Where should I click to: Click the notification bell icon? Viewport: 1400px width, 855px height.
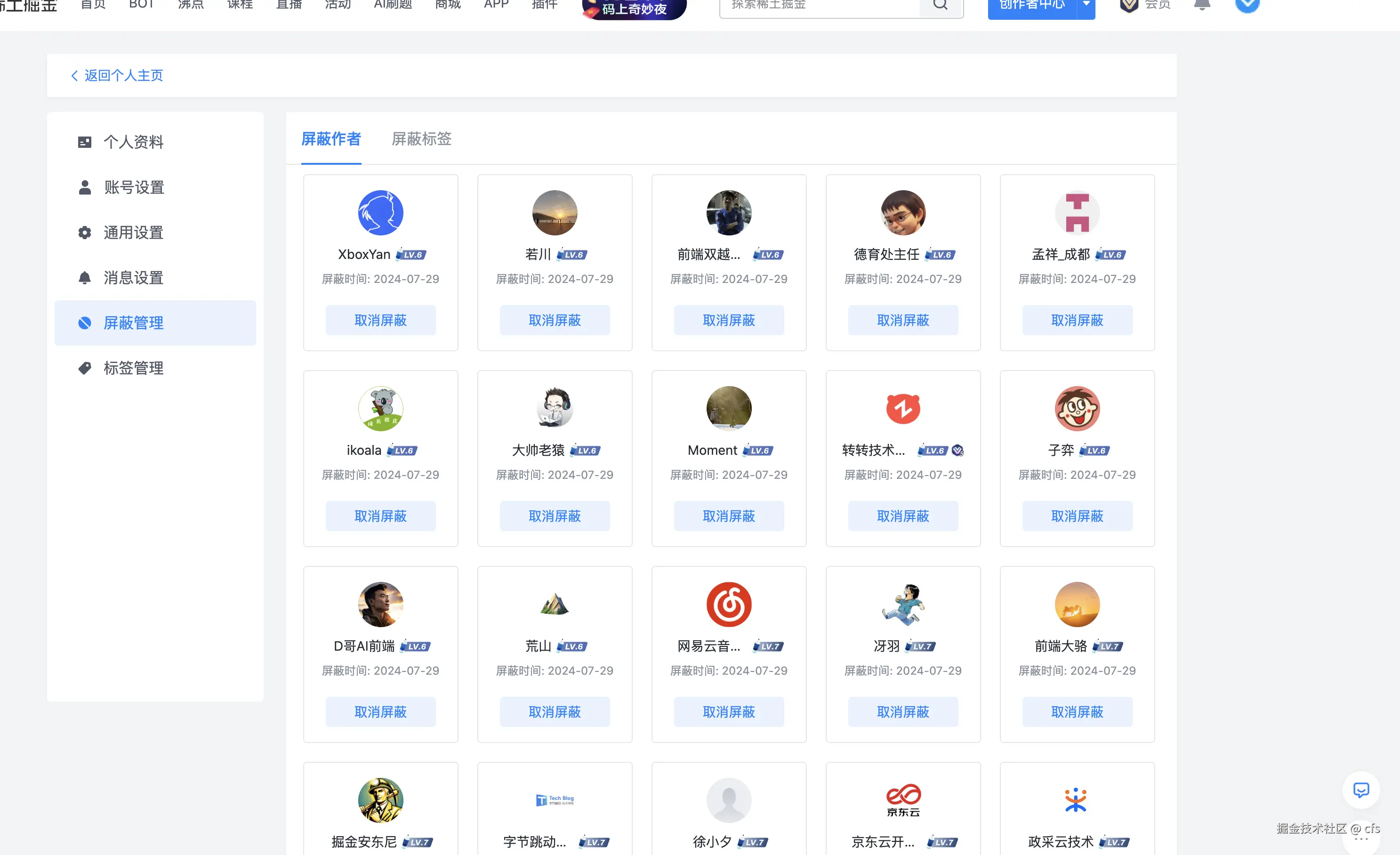pos(1202,5)
